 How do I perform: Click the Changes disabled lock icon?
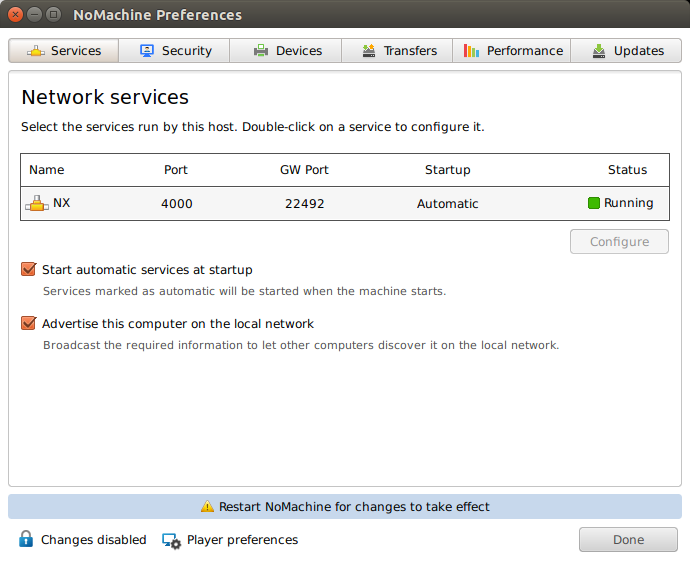[x=26, y=539]
